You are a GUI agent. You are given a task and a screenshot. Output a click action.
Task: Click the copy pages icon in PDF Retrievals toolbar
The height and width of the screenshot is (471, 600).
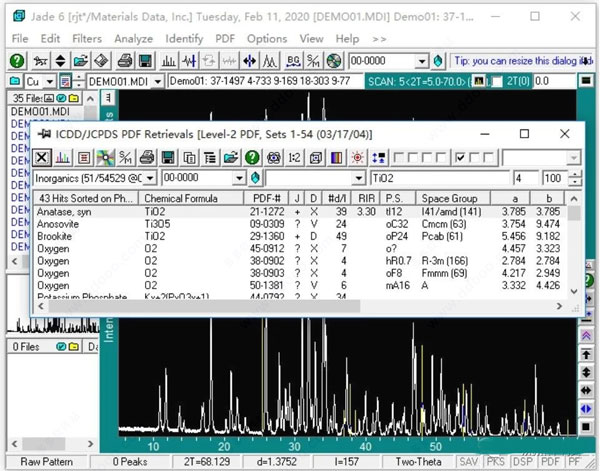point(189,157)
